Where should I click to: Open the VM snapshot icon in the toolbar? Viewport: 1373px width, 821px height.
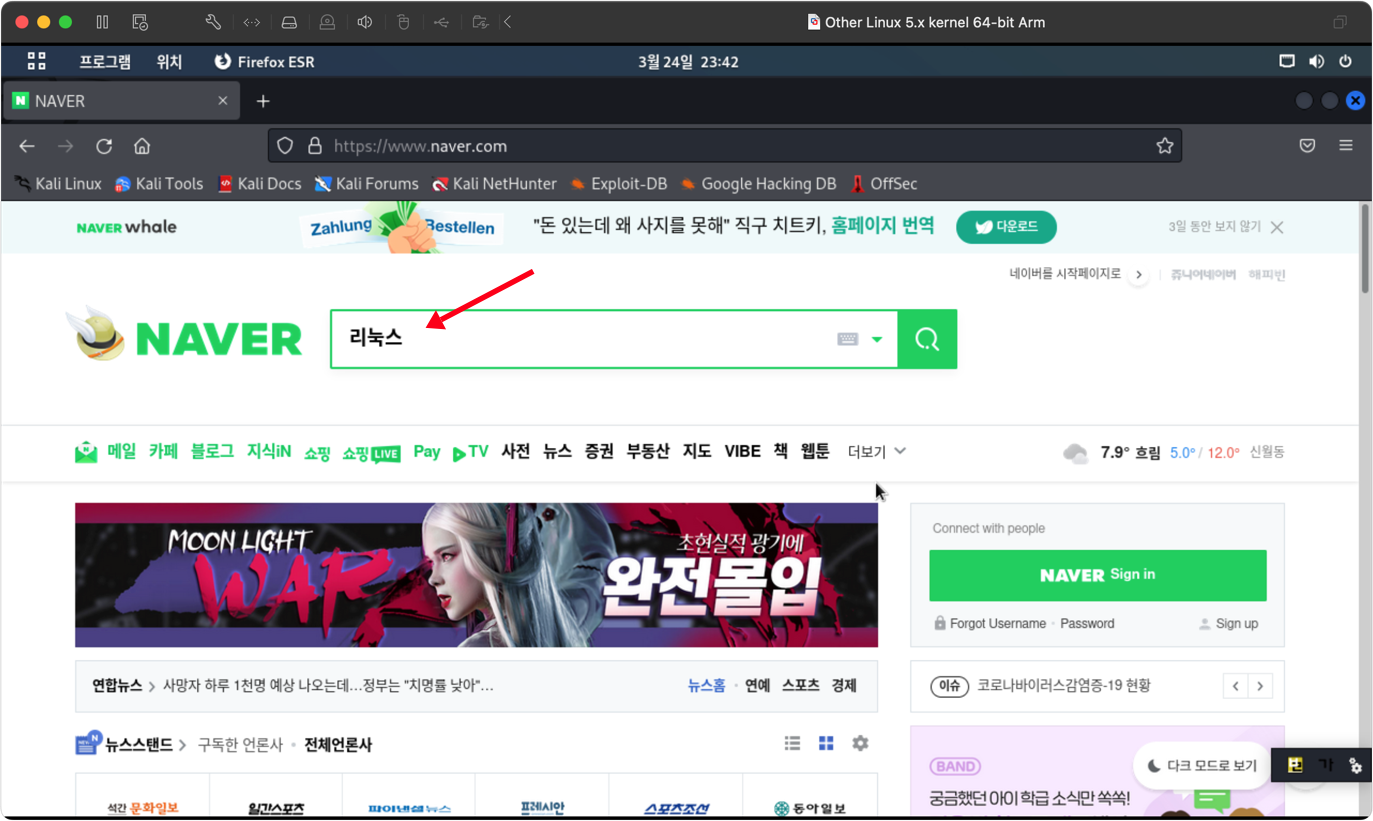click(140, 22)
